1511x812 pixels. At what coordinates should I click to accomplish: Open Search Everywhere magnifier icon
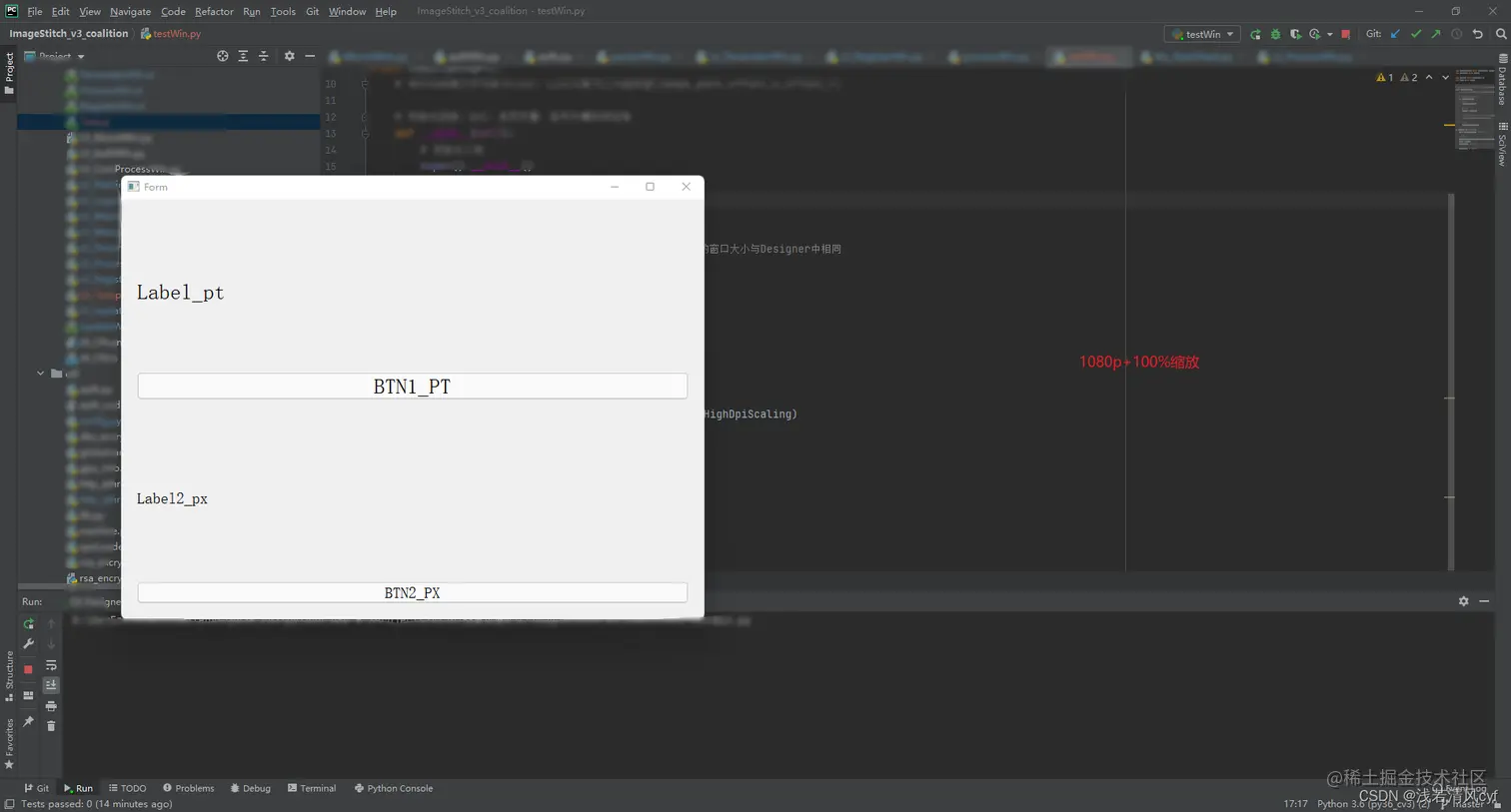1501,34
